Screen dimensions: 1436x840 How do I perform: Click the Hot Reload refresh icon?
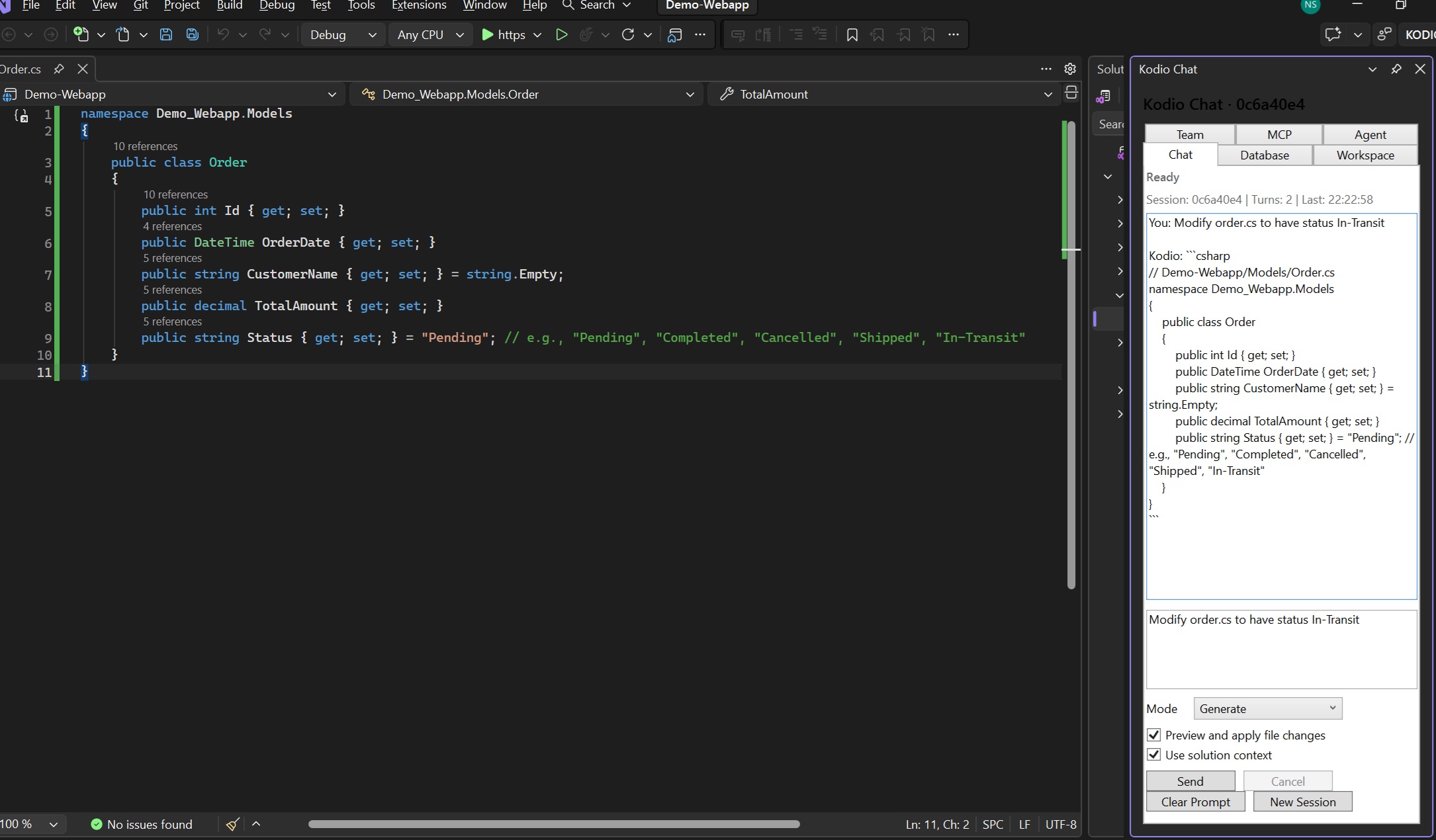(x=628, y=34)
